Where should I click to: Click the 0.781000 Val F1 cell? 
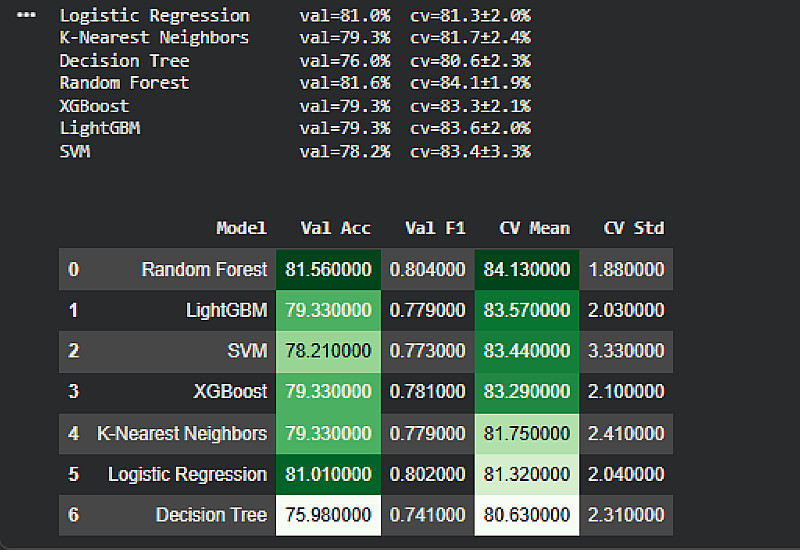428,392
